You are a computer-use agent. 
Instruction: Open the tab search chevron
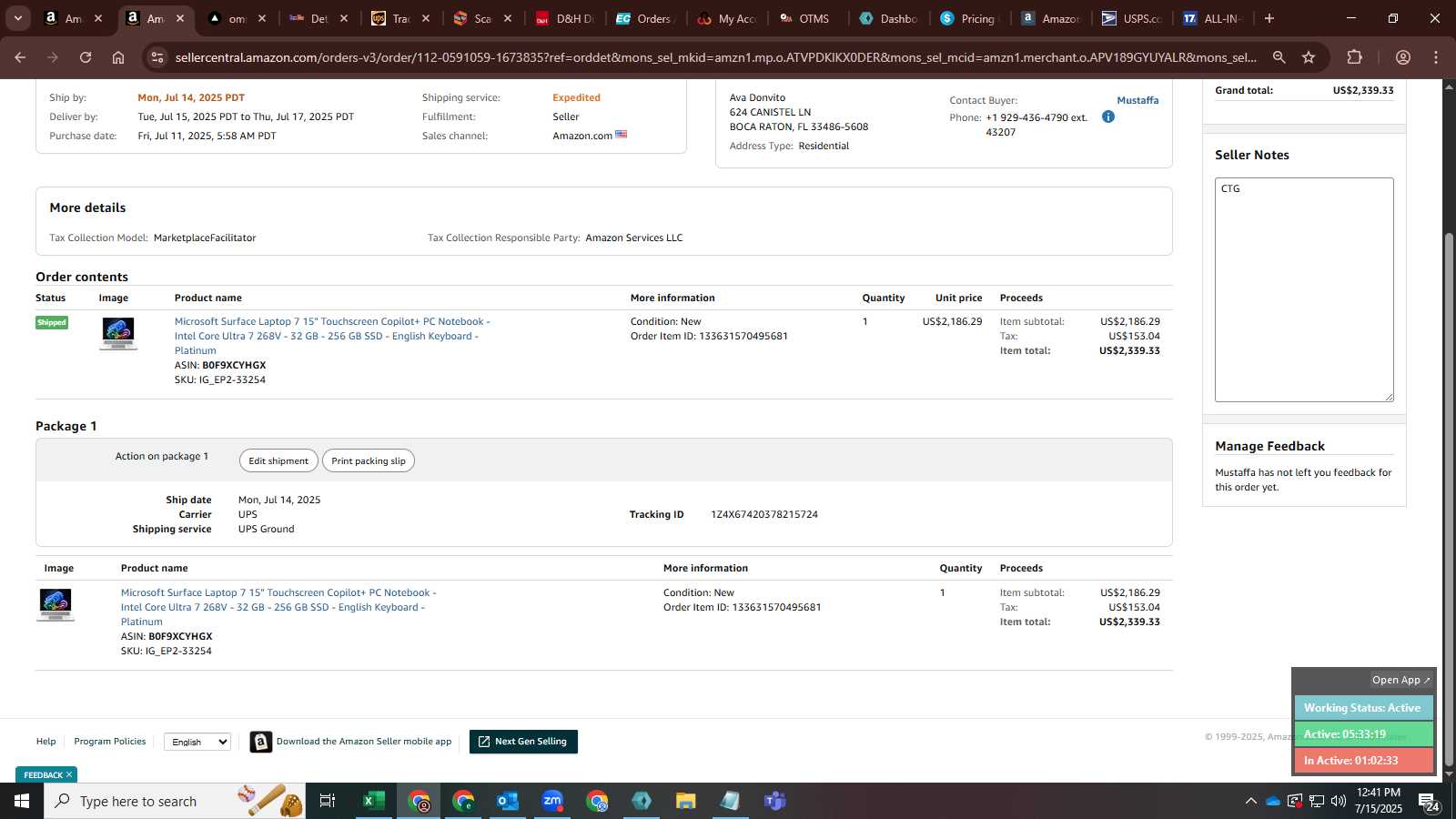pyautogui.click(x=17, y=18)
